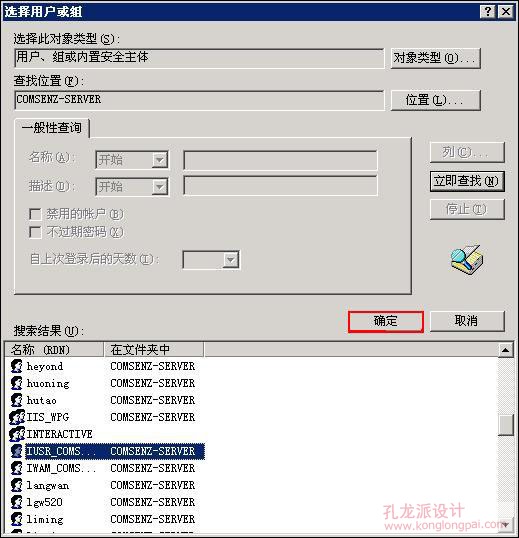Click the 名称 text input field

point(280,160)
